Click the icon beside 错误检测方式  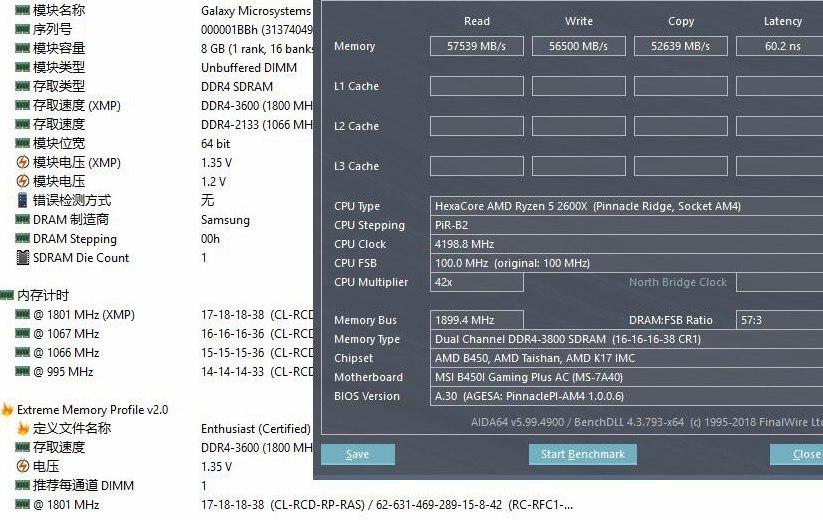point(23,200)
